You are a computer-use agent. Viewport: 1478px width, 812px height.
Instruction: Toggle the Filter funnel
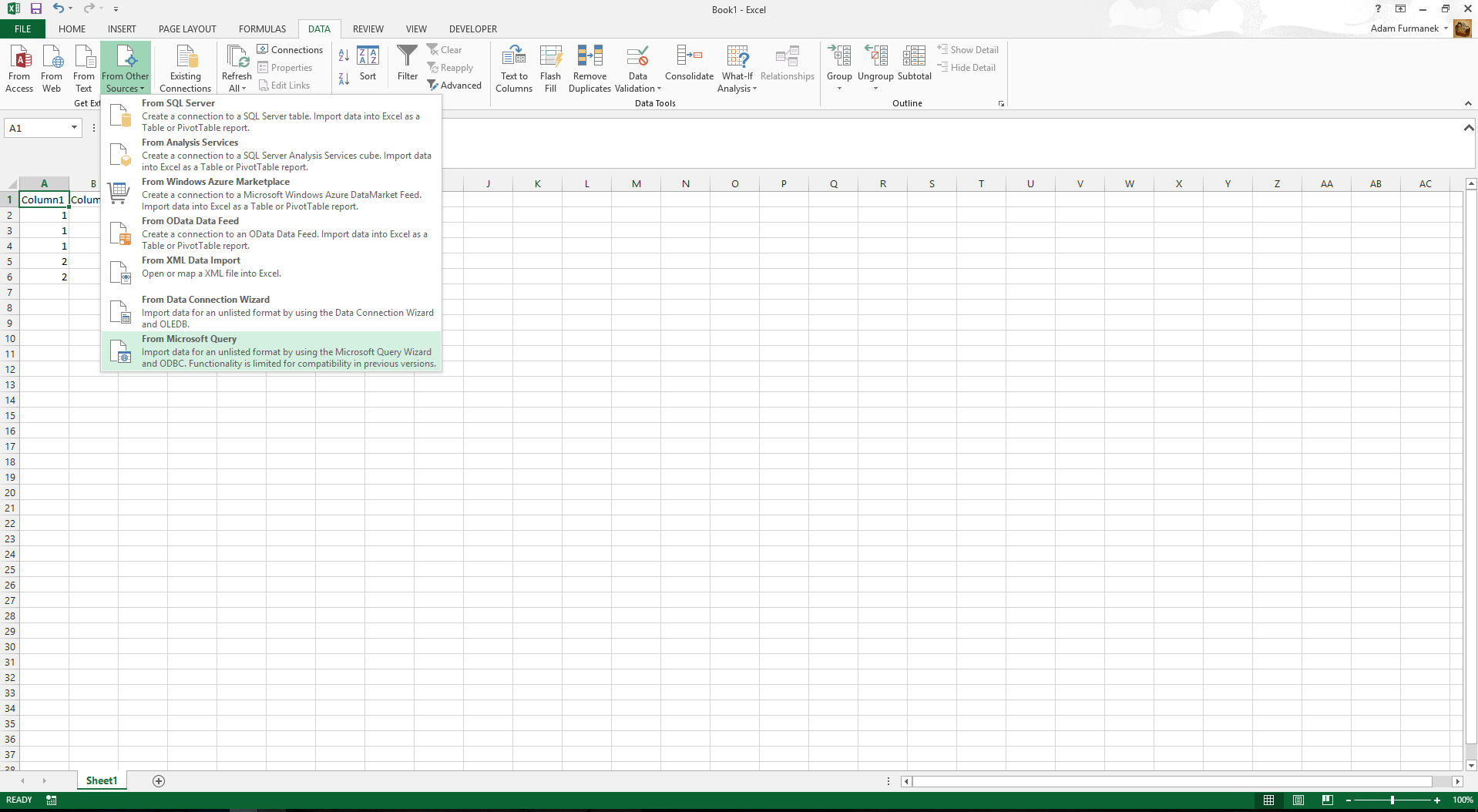pos(408,63)
